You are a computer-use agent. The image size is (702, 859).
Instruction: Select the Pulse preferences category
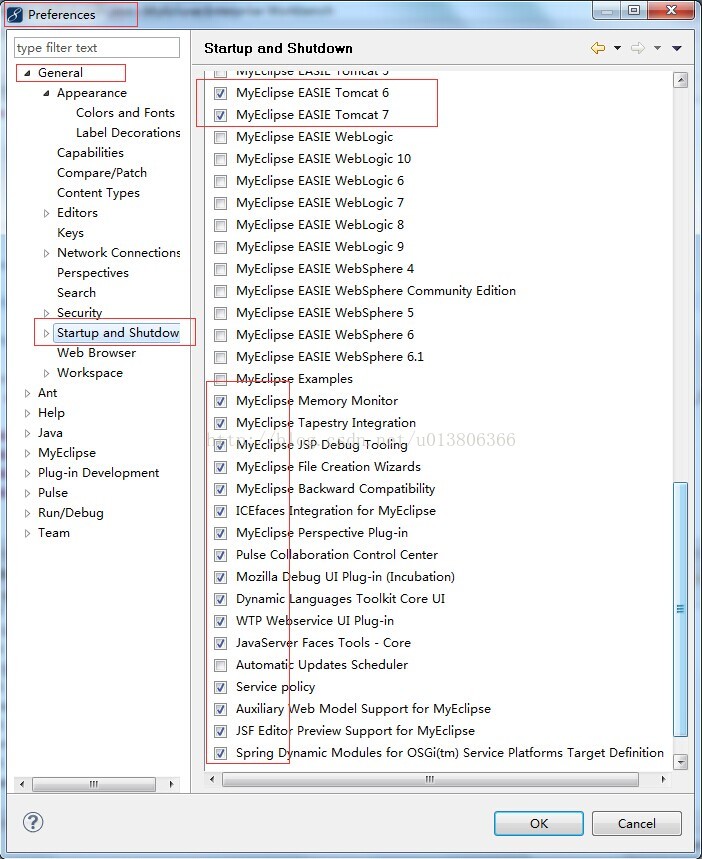coord(53,493)
